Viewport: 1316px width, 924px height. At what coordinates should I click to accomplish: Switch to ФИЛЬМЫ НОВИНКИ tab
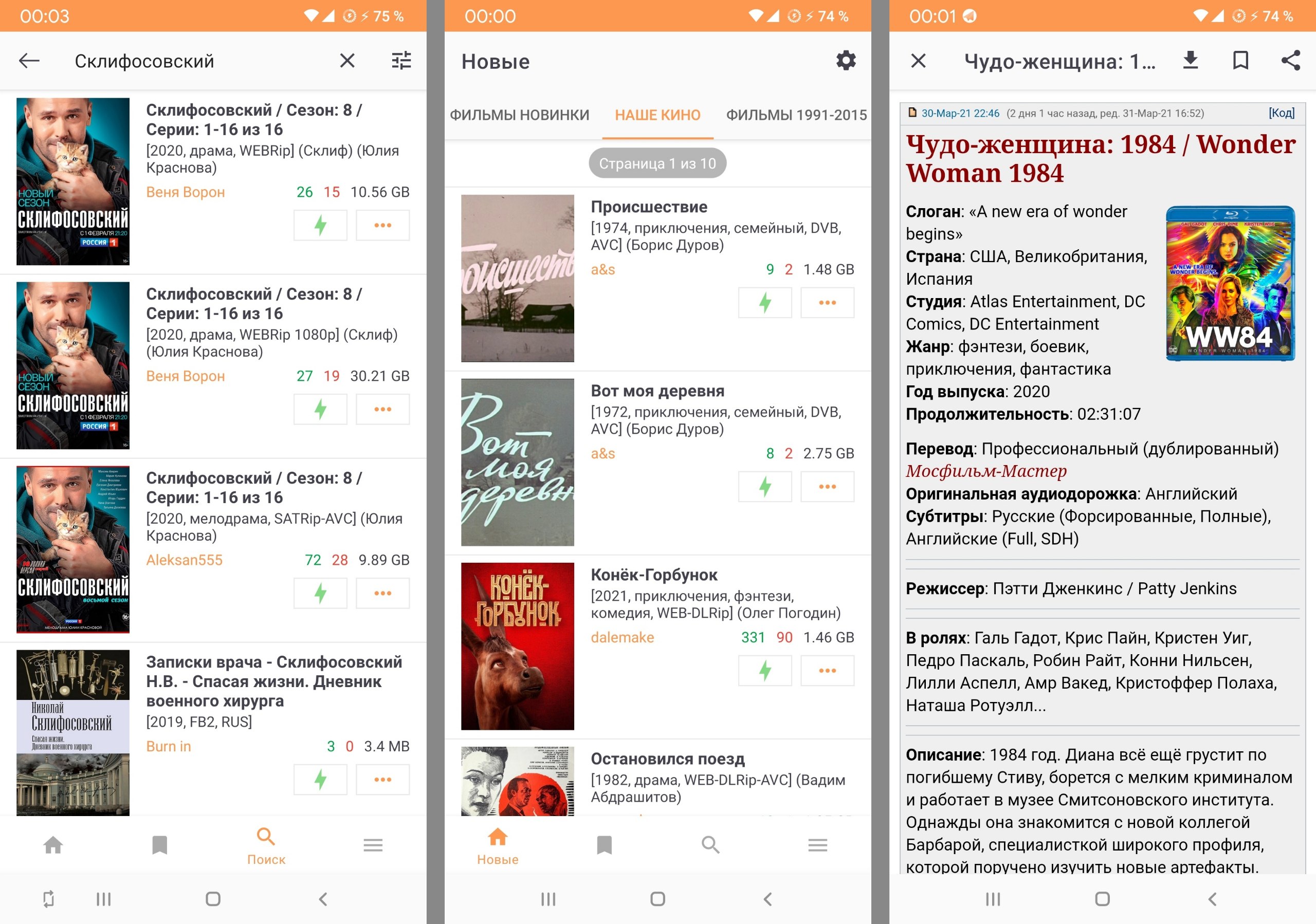click(519, 115)
